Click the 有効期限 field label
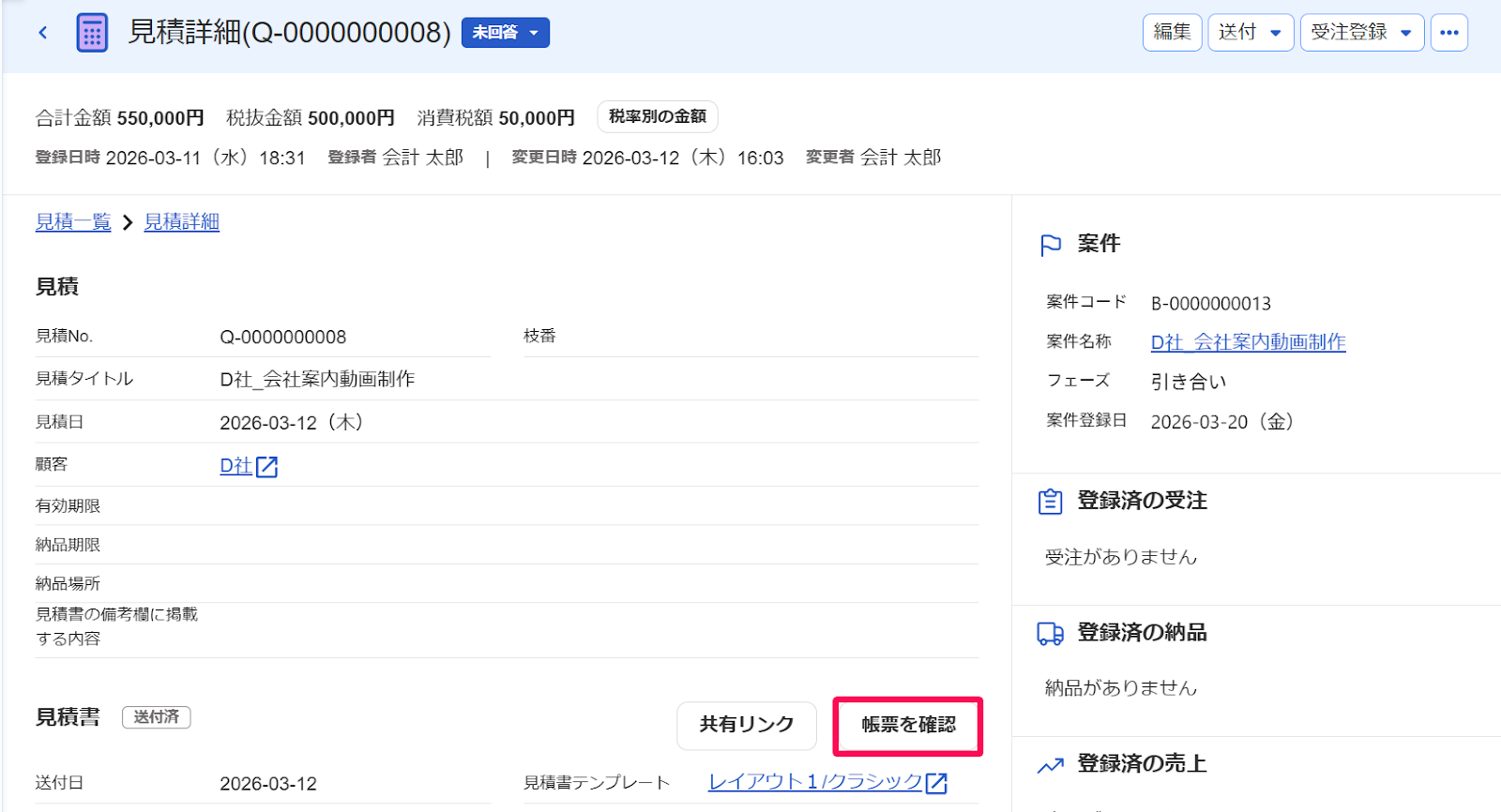This screenshot has height=812, width=1501. tap(68, 506)
